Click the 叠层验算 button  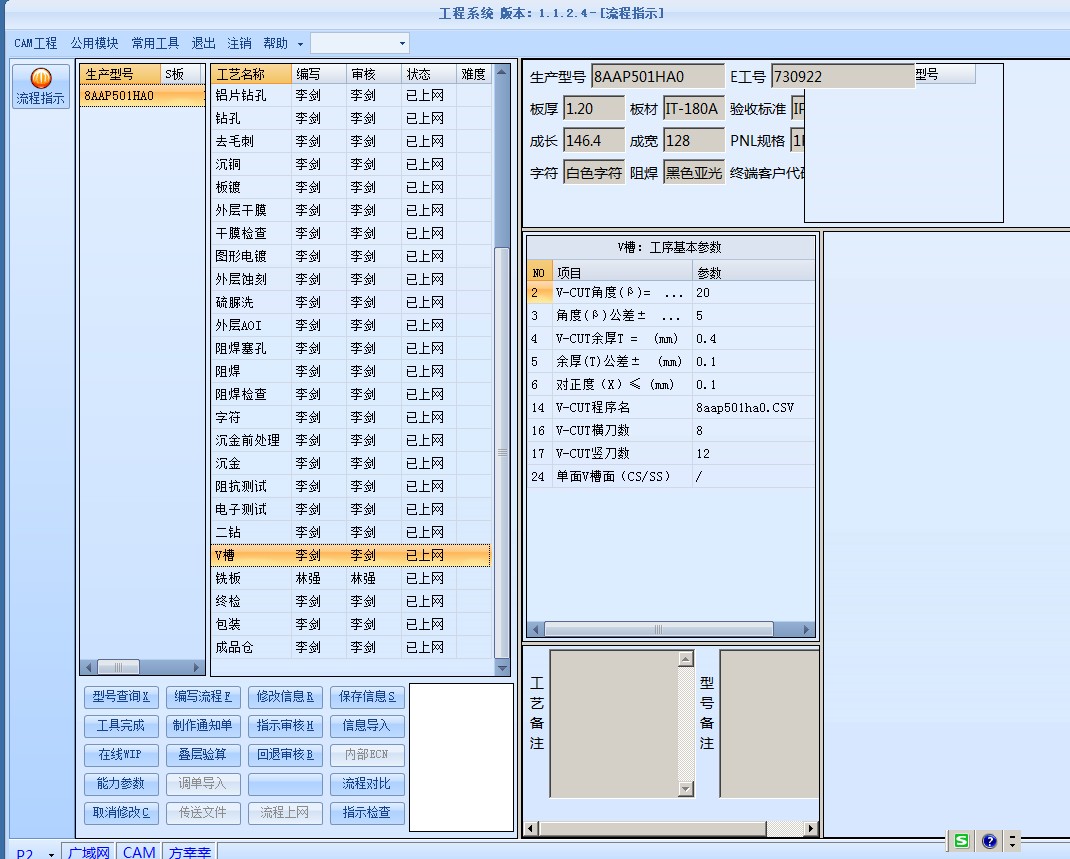coord(203,755)
